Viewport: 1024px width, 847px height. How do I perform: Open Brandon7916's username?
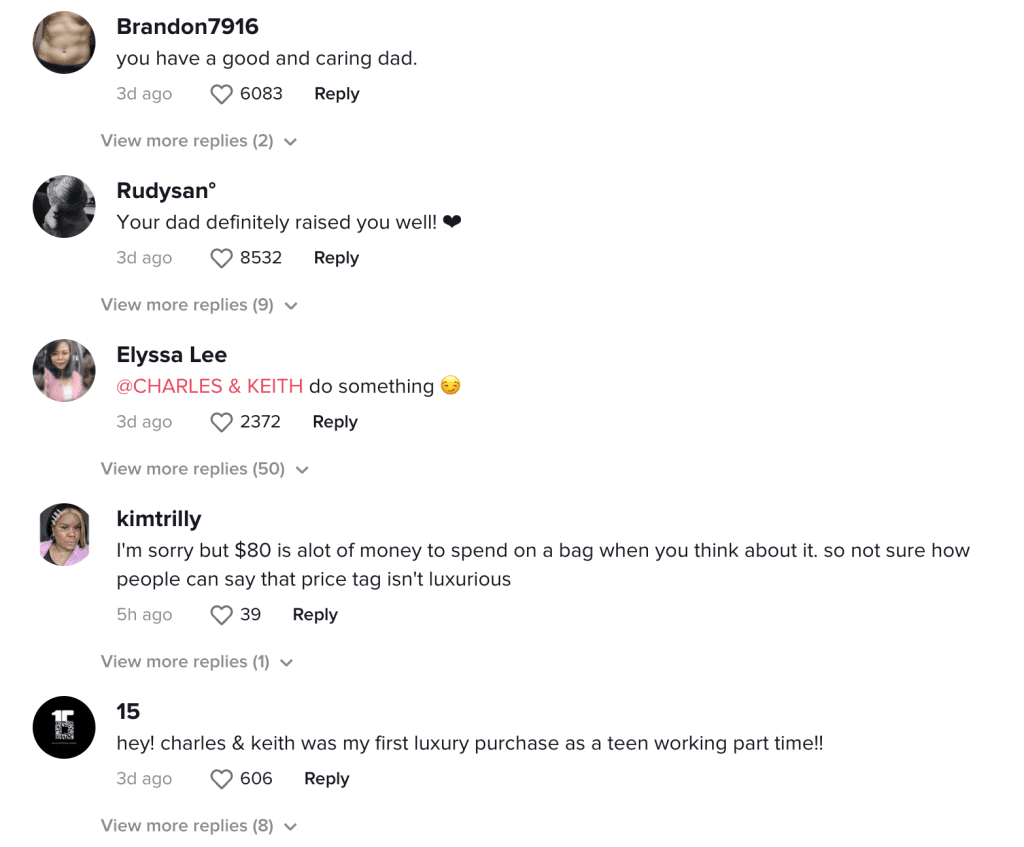click(187, 26)
